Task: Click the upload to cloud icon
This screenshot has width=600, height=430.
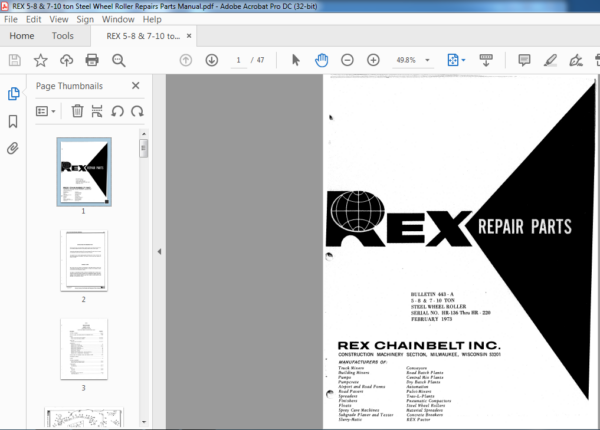Action: [67, 60]
